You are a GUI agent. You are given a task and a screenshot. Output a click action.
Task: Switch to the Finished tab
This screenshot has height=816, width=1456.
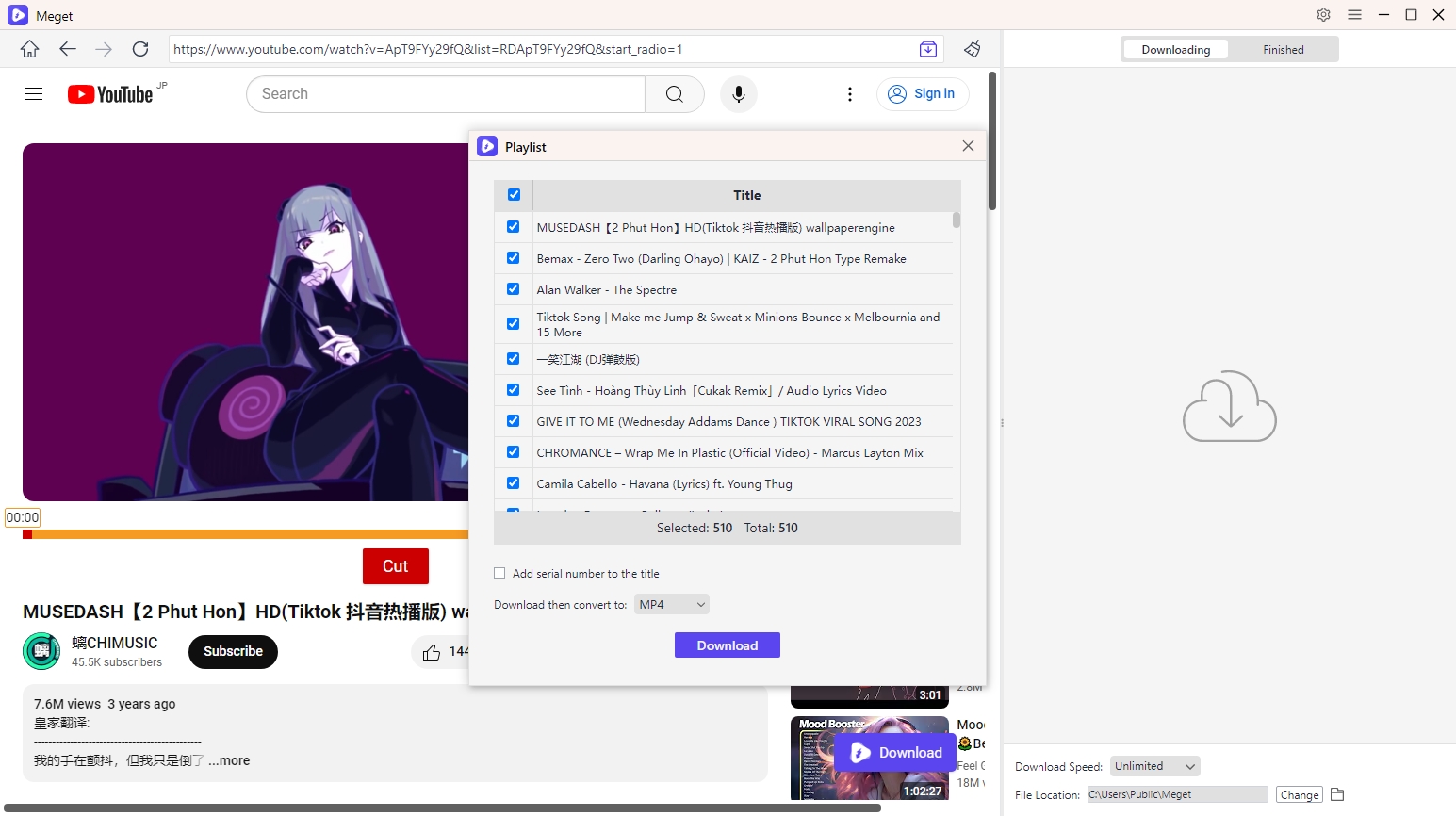(1284, 50)
